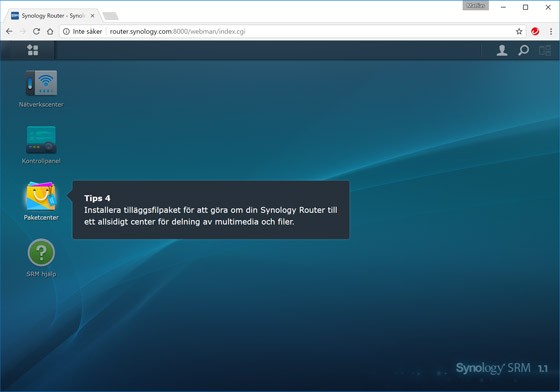Image resolution: width=560 pixels, height=392 pixels.
Task: Open SRM hjälp question mark icon
Action: point(41,252)
